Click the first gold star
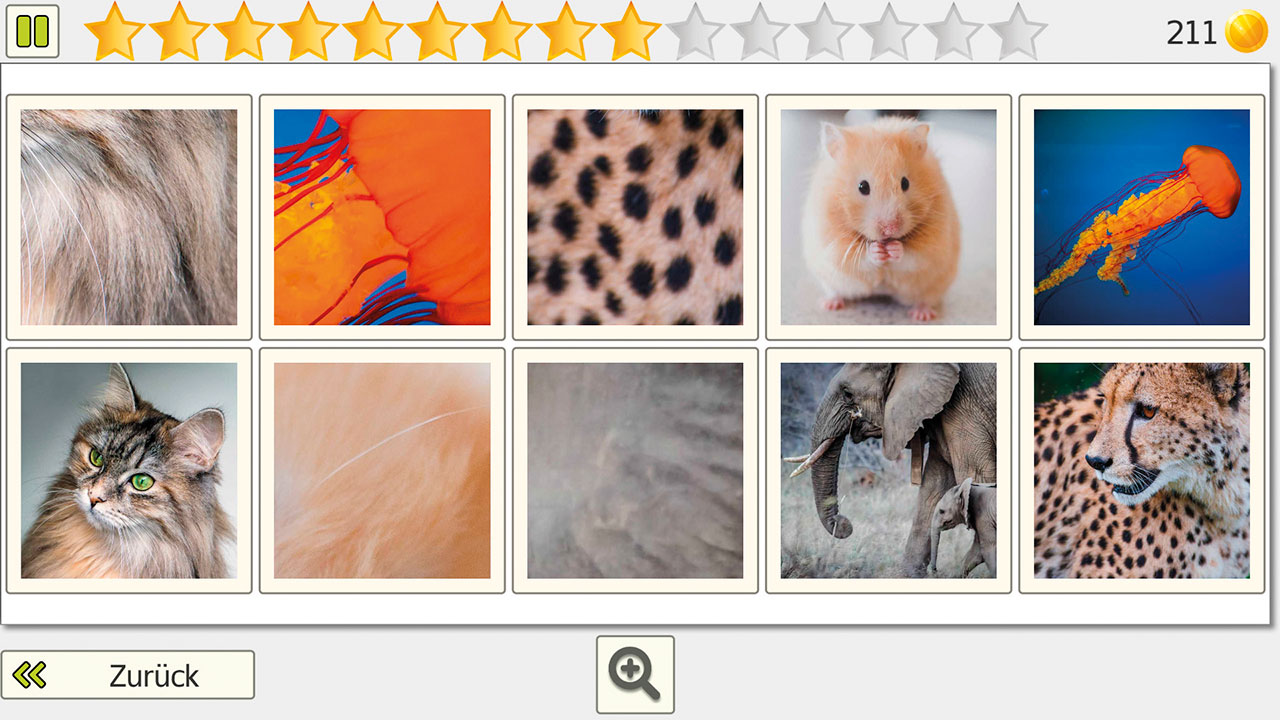 coord(114,31)
